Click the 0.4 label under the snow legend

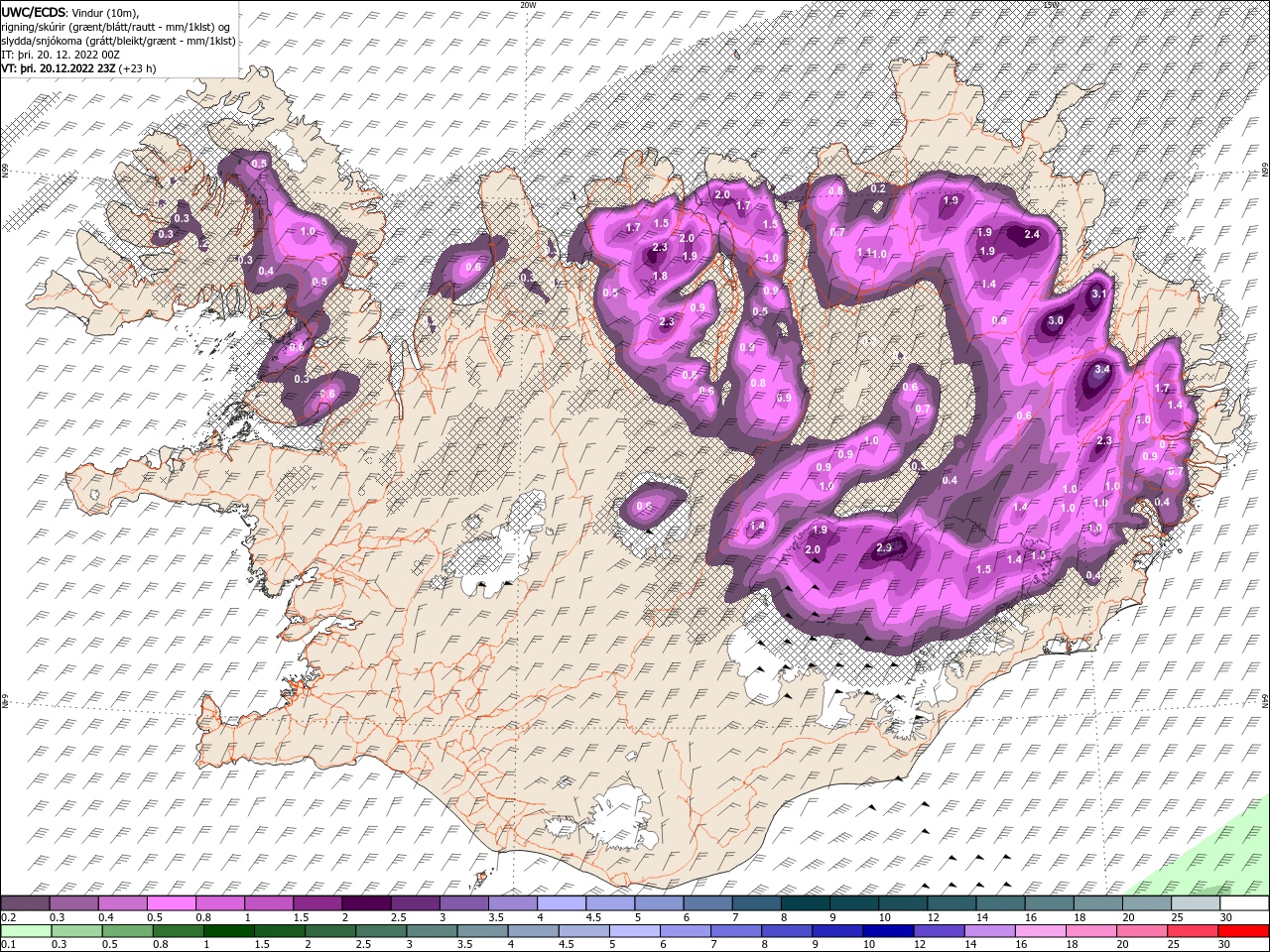pyautogui.click(x=106, y=917)
